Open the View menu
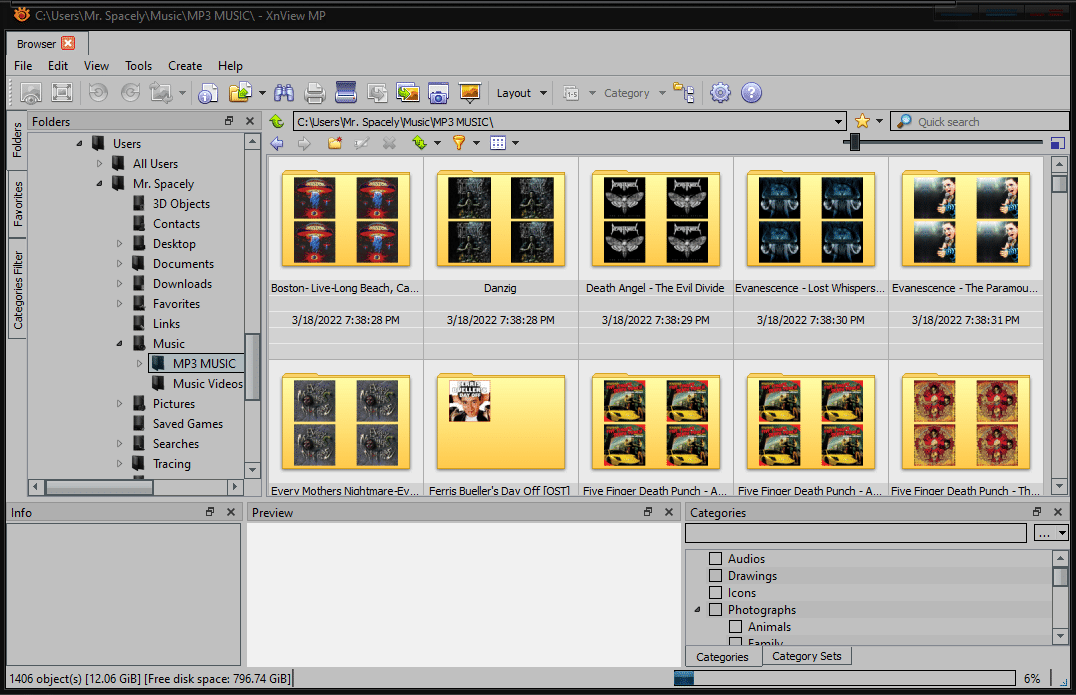The image size is (1076, 695). pyautogui.click(x=96, y=66)
